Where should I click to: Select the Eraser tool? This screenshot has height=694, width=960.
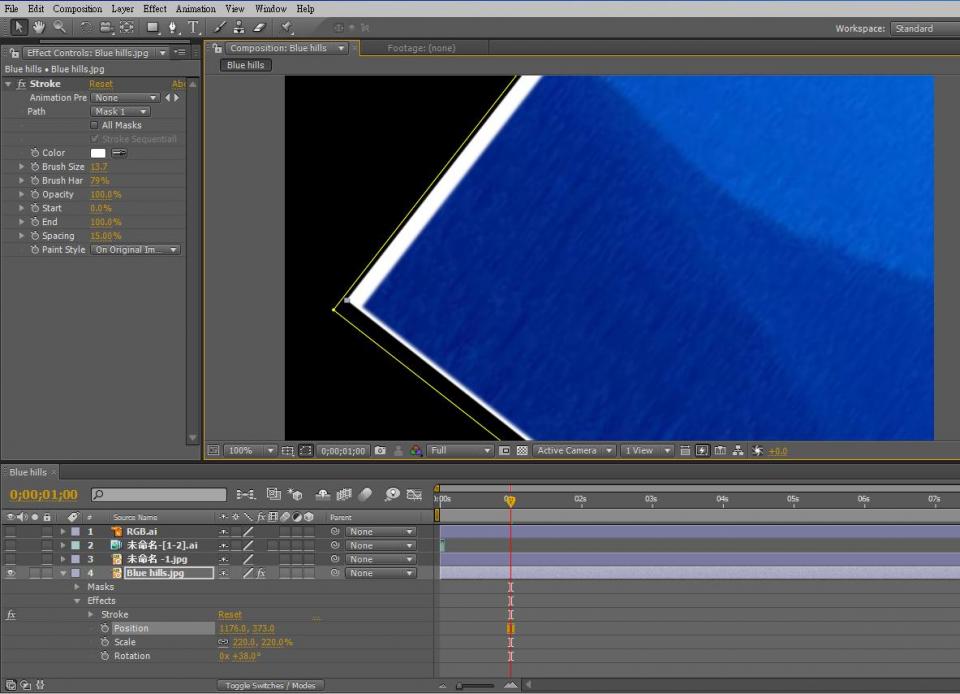259,27
